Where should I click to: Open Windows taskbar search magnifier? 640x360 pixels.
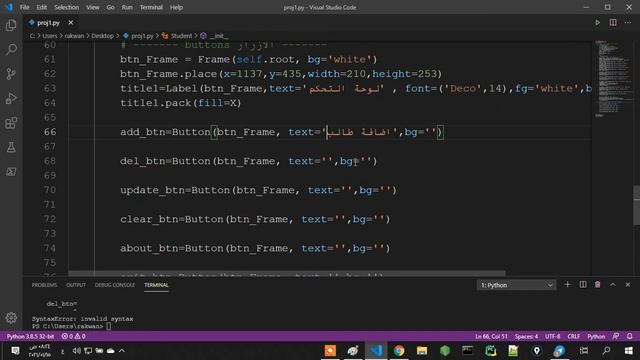click(x=607, y=351)
